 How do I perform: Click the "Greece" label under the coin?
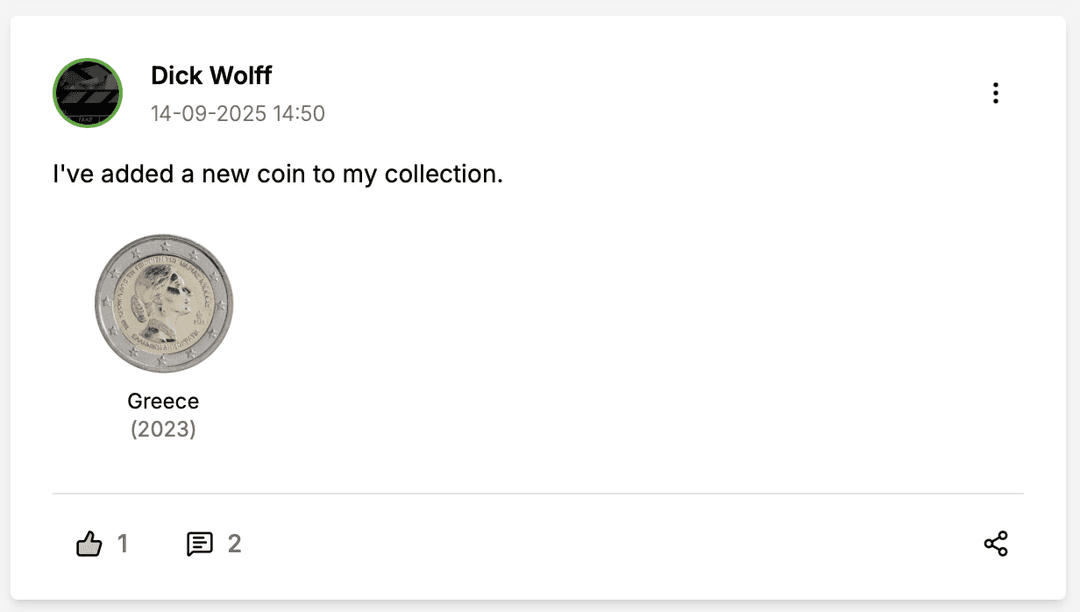pyautogui.click(x=163, y=401)
